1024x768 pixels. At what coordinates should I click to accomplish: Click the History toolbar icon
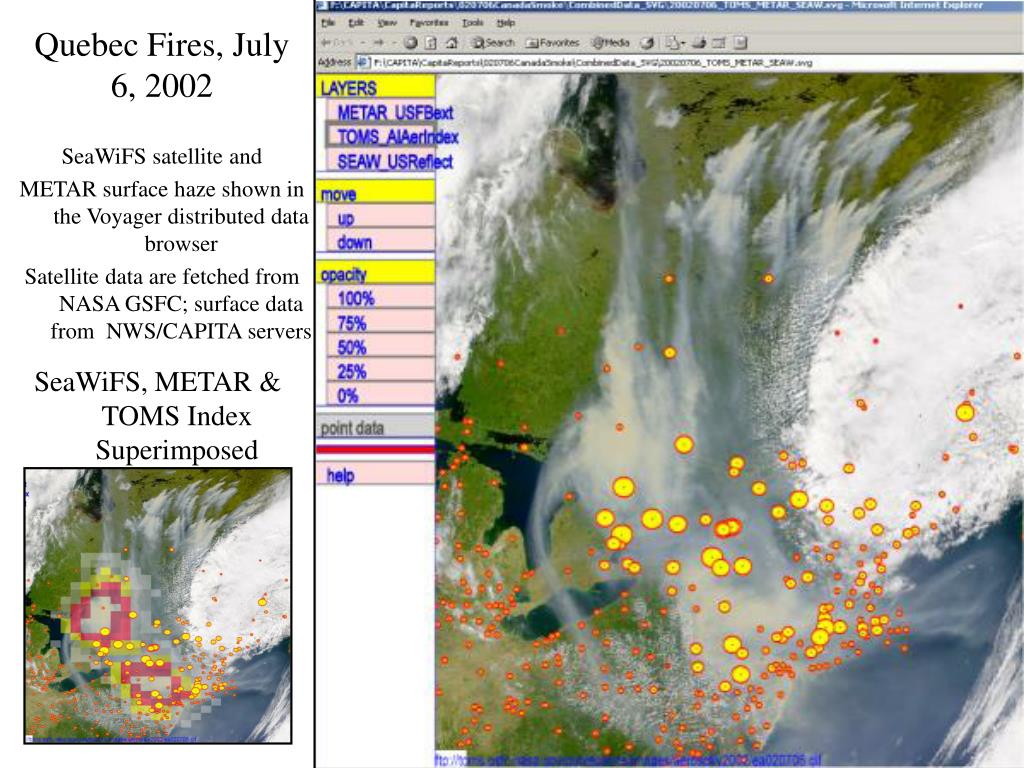pos(647,43)
